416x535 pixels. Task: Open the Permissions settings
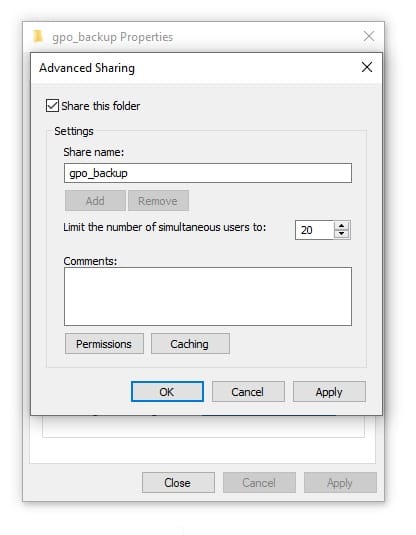coord(104,344)
